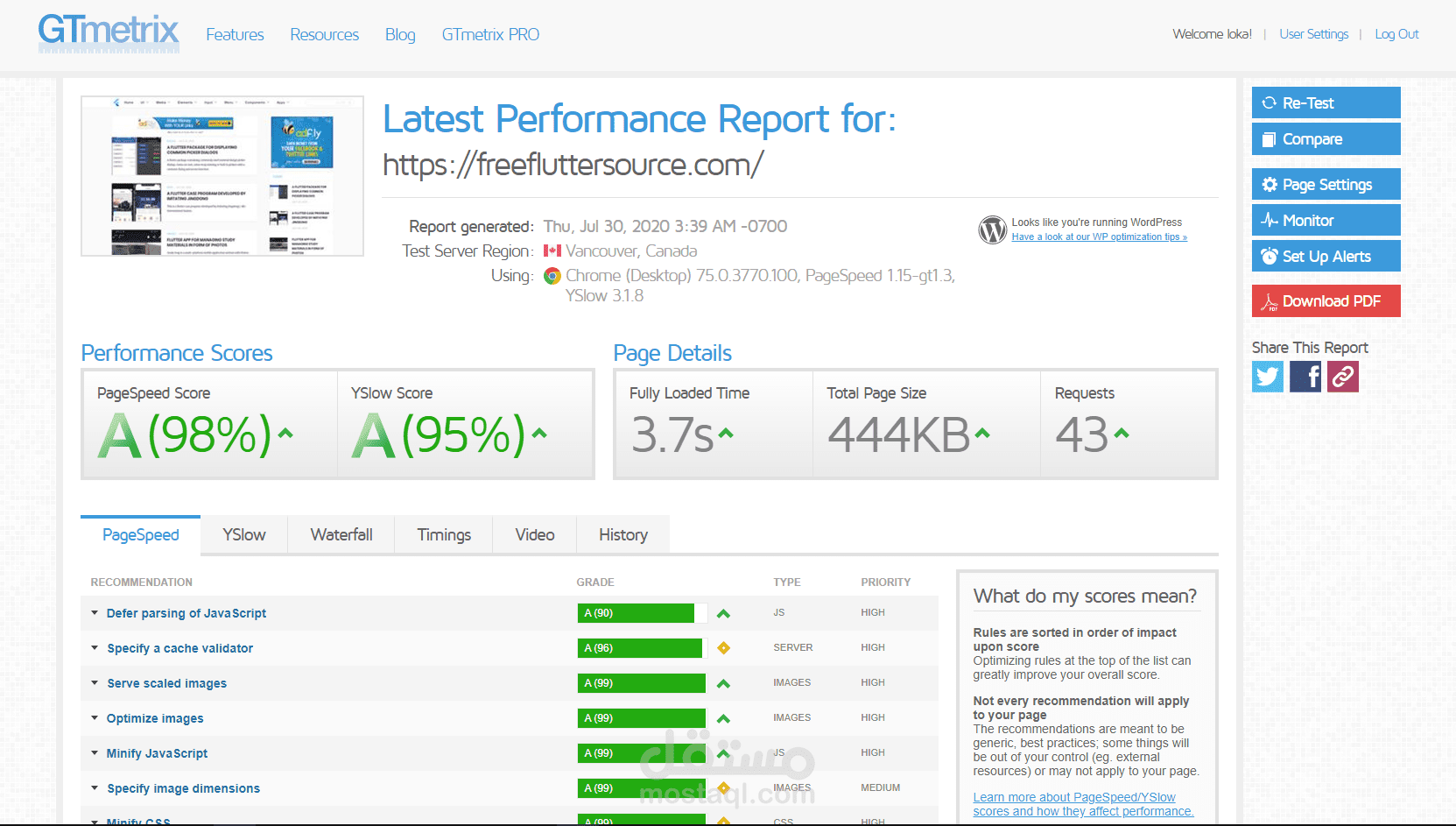Click the website screenshot thumbnail
1456x826 pixels.
coord(222,176)
